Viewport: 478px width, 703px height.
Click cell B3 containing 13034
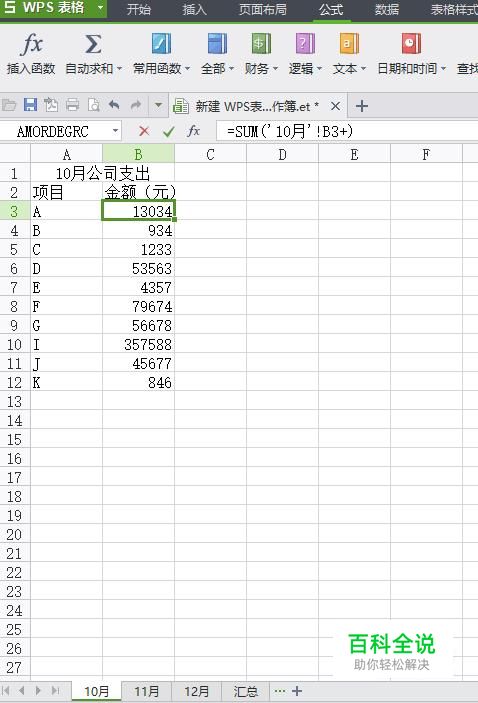[x=138, y=211]
